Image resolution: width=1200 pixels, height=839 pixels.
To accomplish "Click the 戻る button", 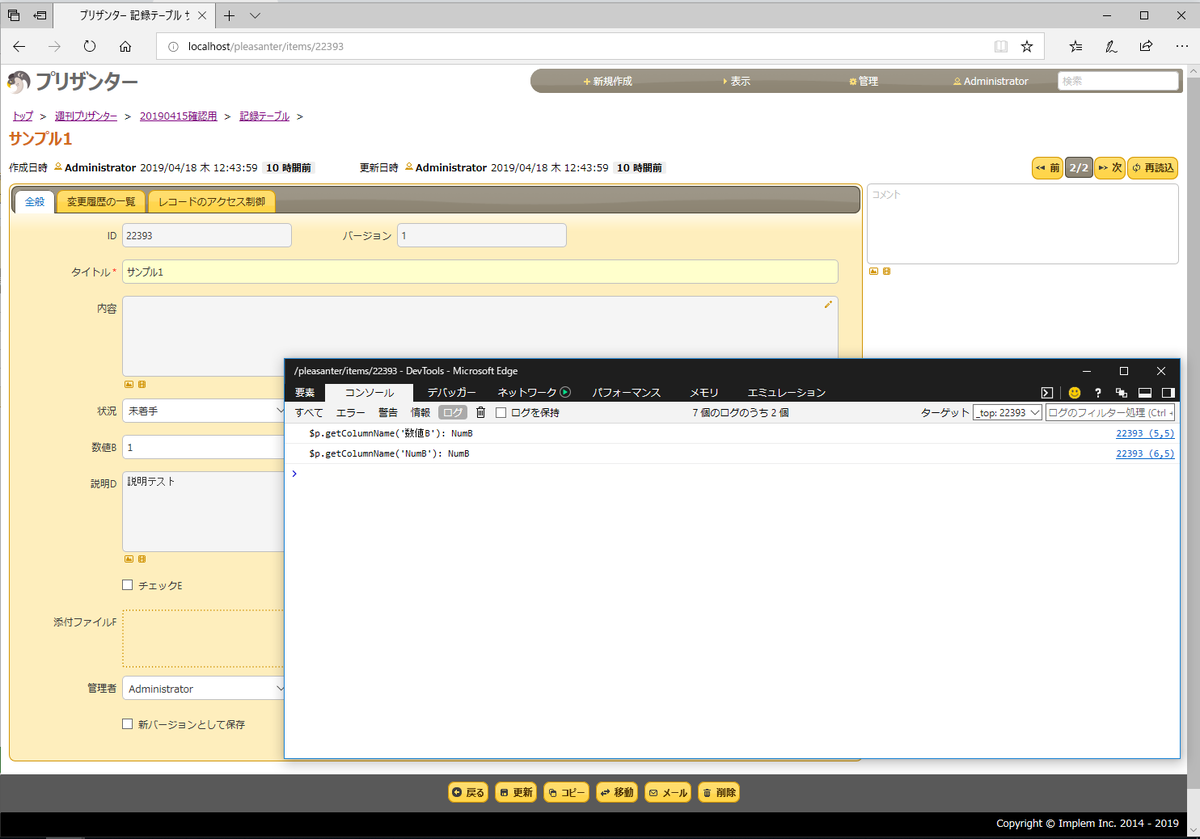I will (x=468, y=792).
